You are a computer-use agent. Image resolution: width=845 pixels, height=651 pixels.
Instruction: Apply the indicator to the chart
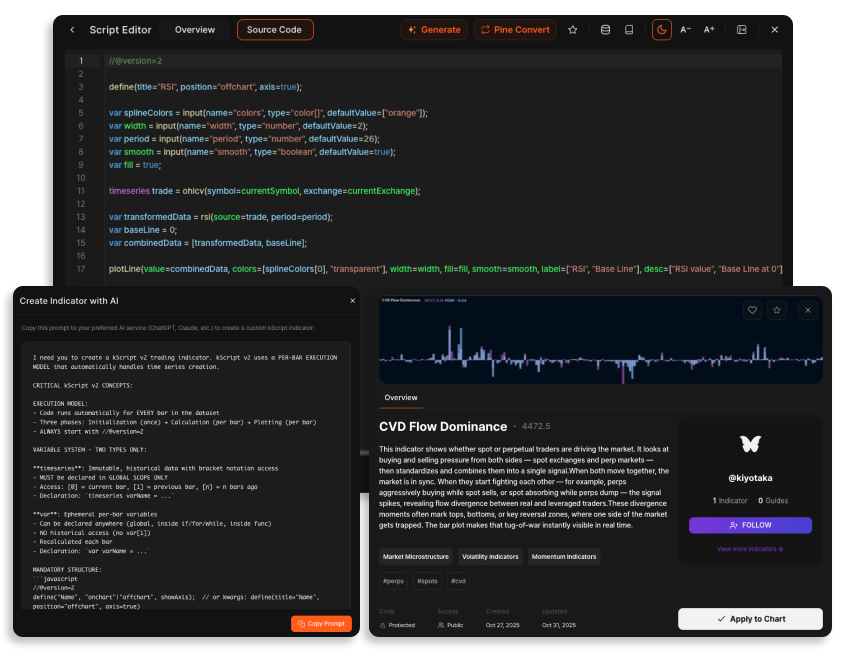pos(750,619)
